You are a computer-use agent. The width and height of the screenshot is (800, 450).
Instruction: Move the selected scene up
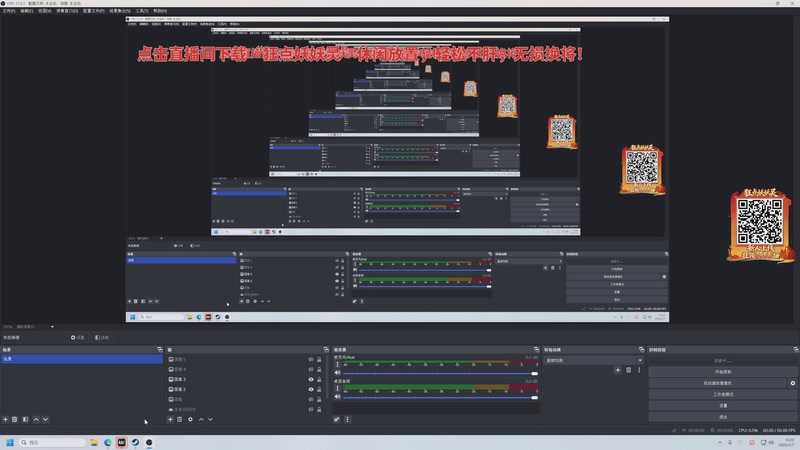click(36, 419)
